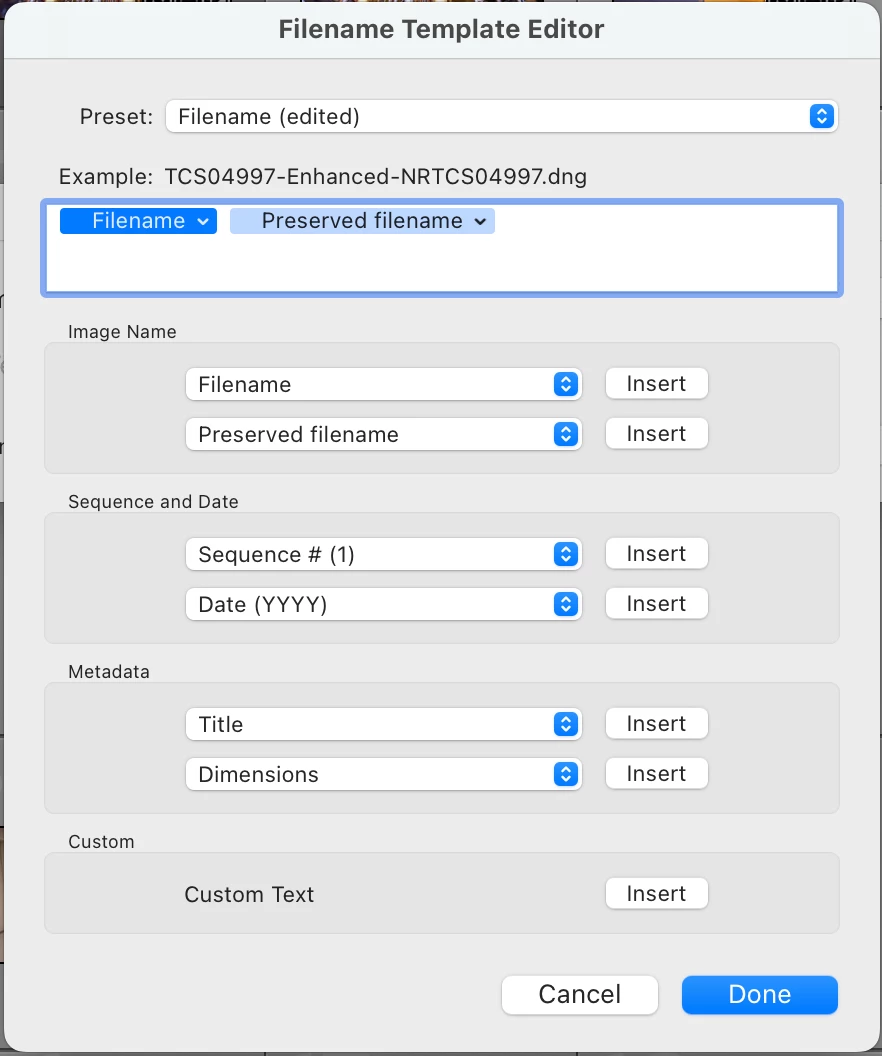Click Cancel to discard template changes
The image size is (882, 1056).
pos(580,994)
